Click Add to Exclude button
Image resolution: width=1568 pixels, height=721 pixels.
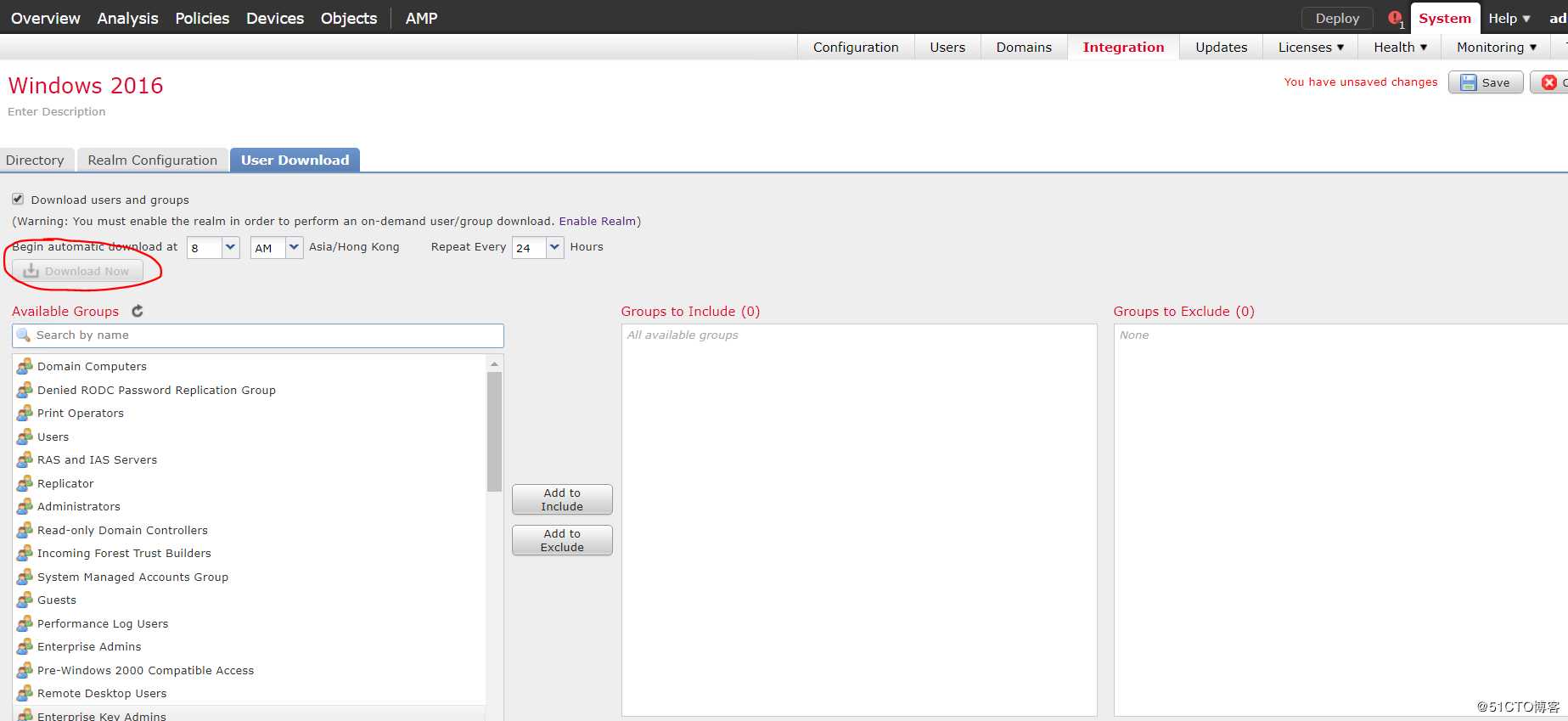point(562,540)
